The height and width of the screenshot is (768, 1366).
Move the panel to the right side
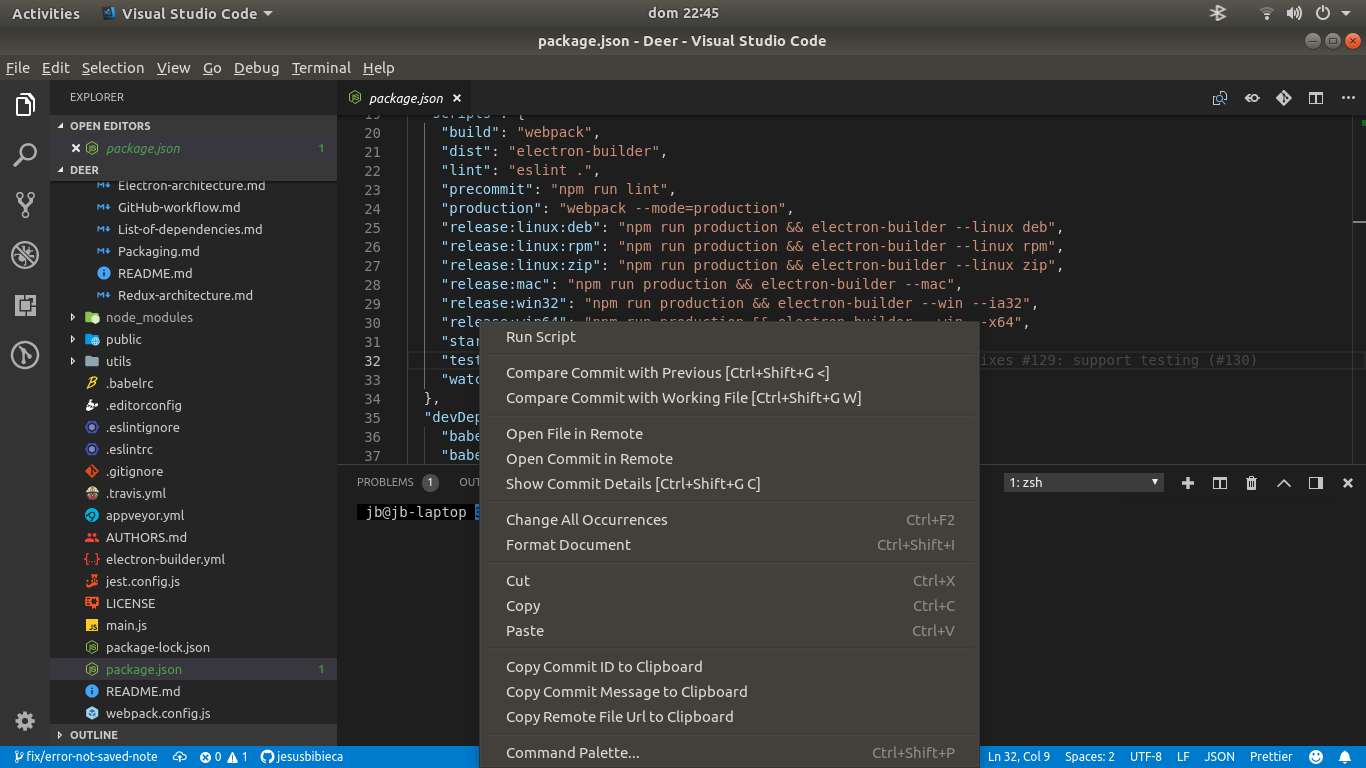(x=1316, y=483)
